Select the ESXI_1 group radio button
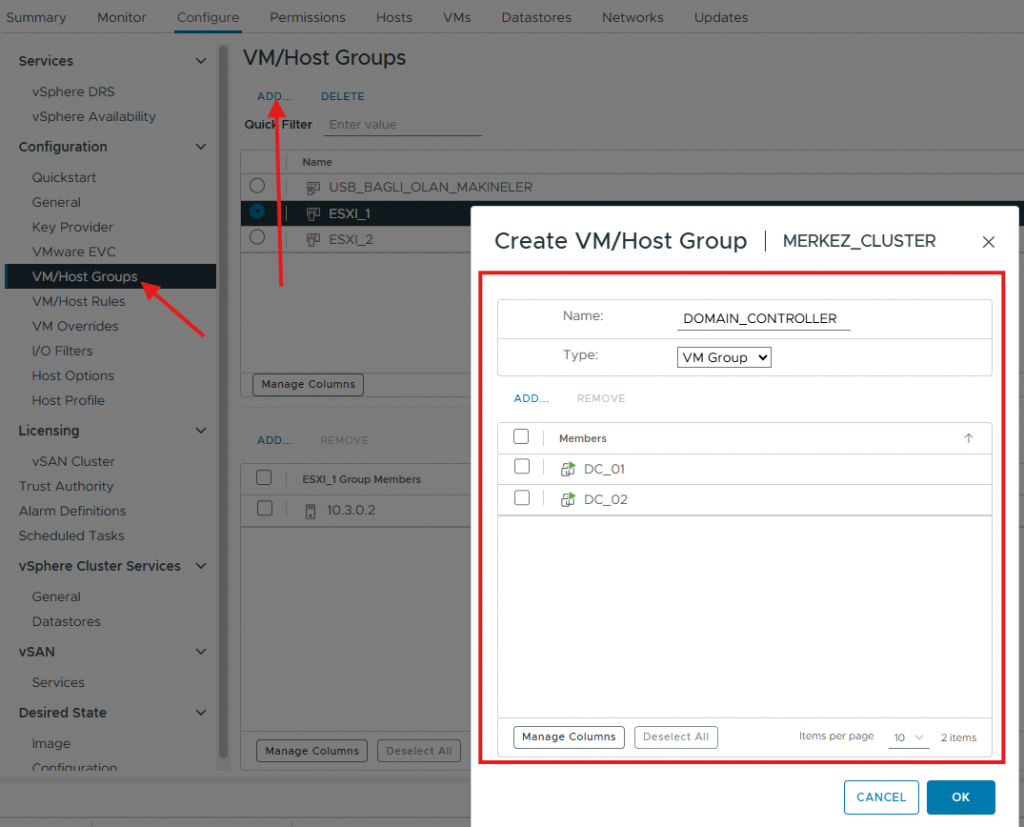Image resolution: width=1024 pixels, height=827 pixels. 257,211
